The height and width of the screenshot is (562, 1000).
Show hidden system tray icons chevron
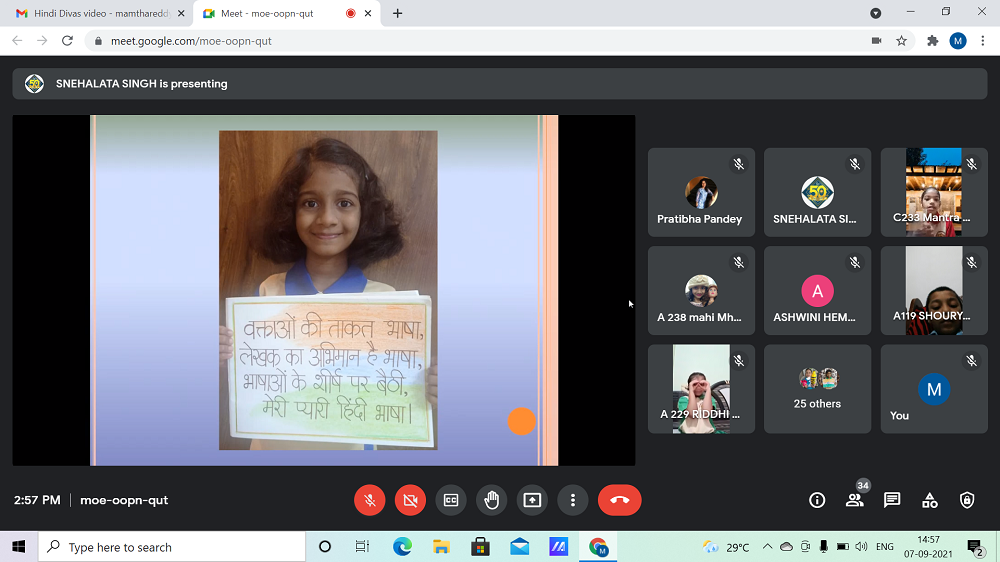pyautogui.click(x=767, y=547)
